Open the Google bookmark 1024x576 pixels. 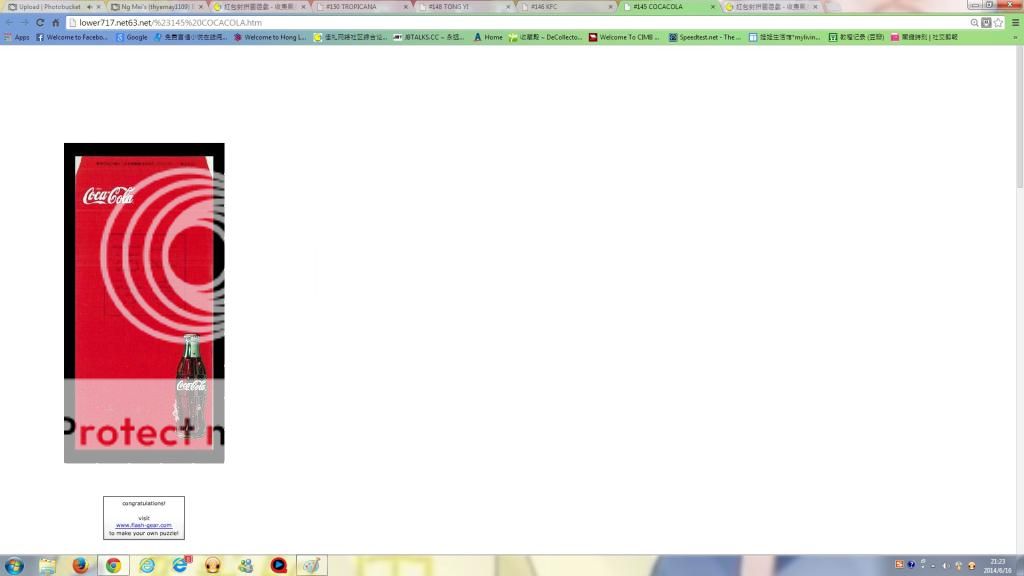[131, 37]
